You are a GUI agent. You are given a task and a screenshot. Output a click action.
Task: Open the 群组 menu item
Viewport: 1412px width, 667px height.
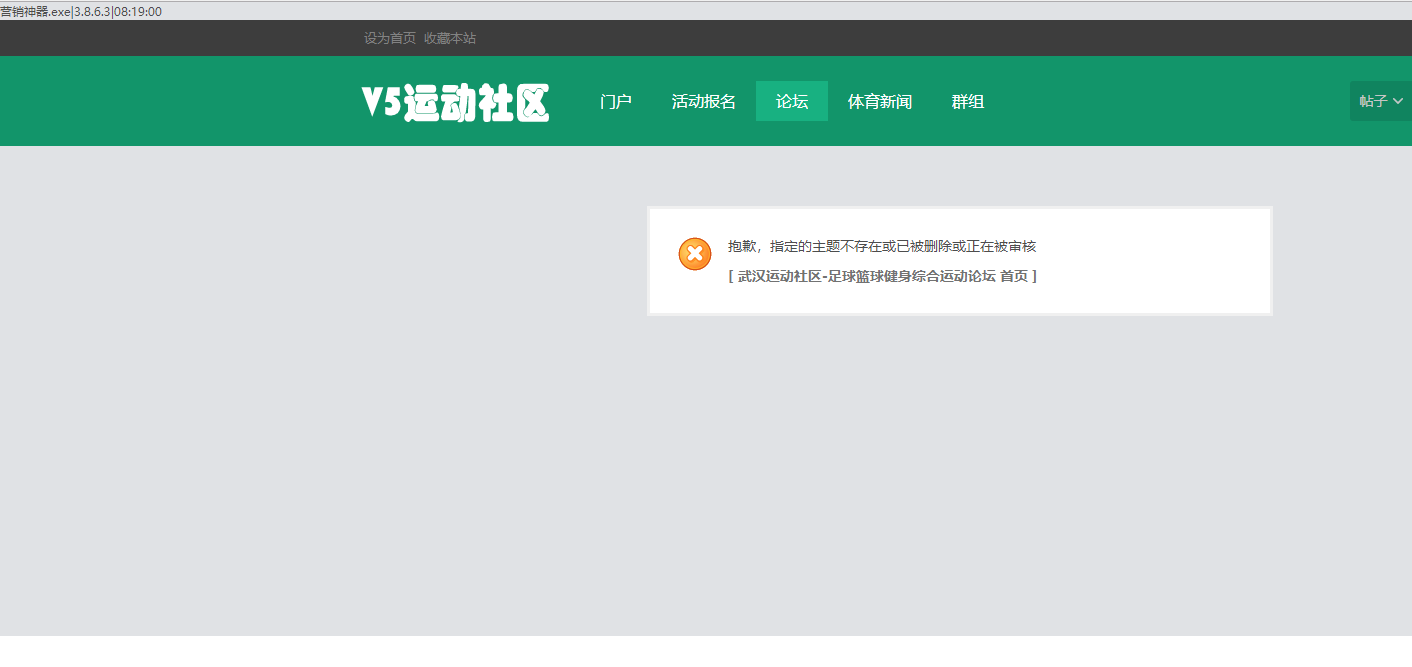coord(967,101)
